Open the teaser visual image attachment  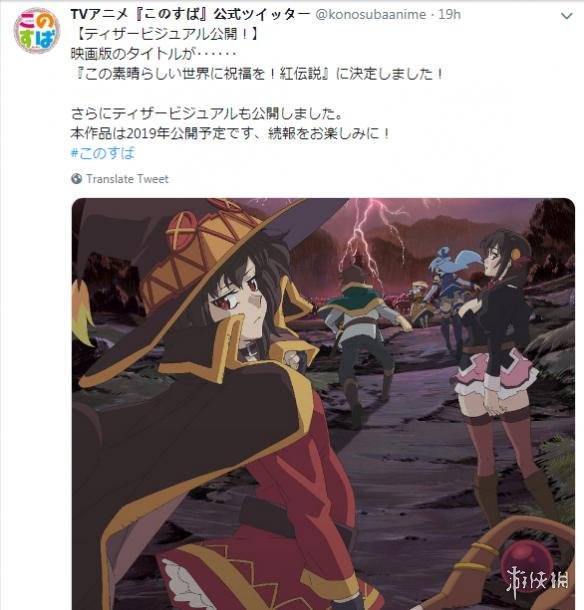point(323,404)
